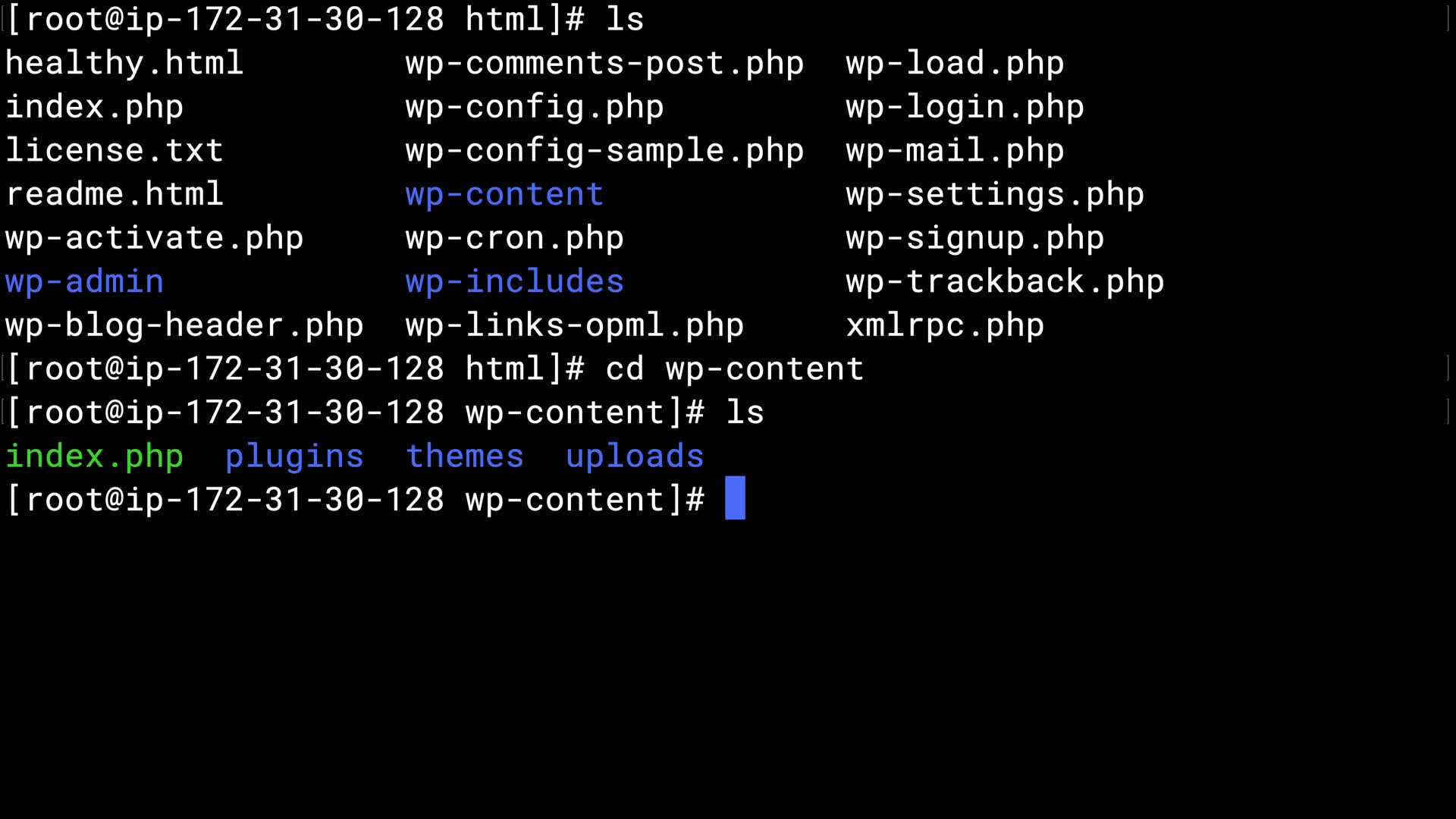Click the wp-cron.php file name
The image size is (1456, 819).
tap(514, 238)
